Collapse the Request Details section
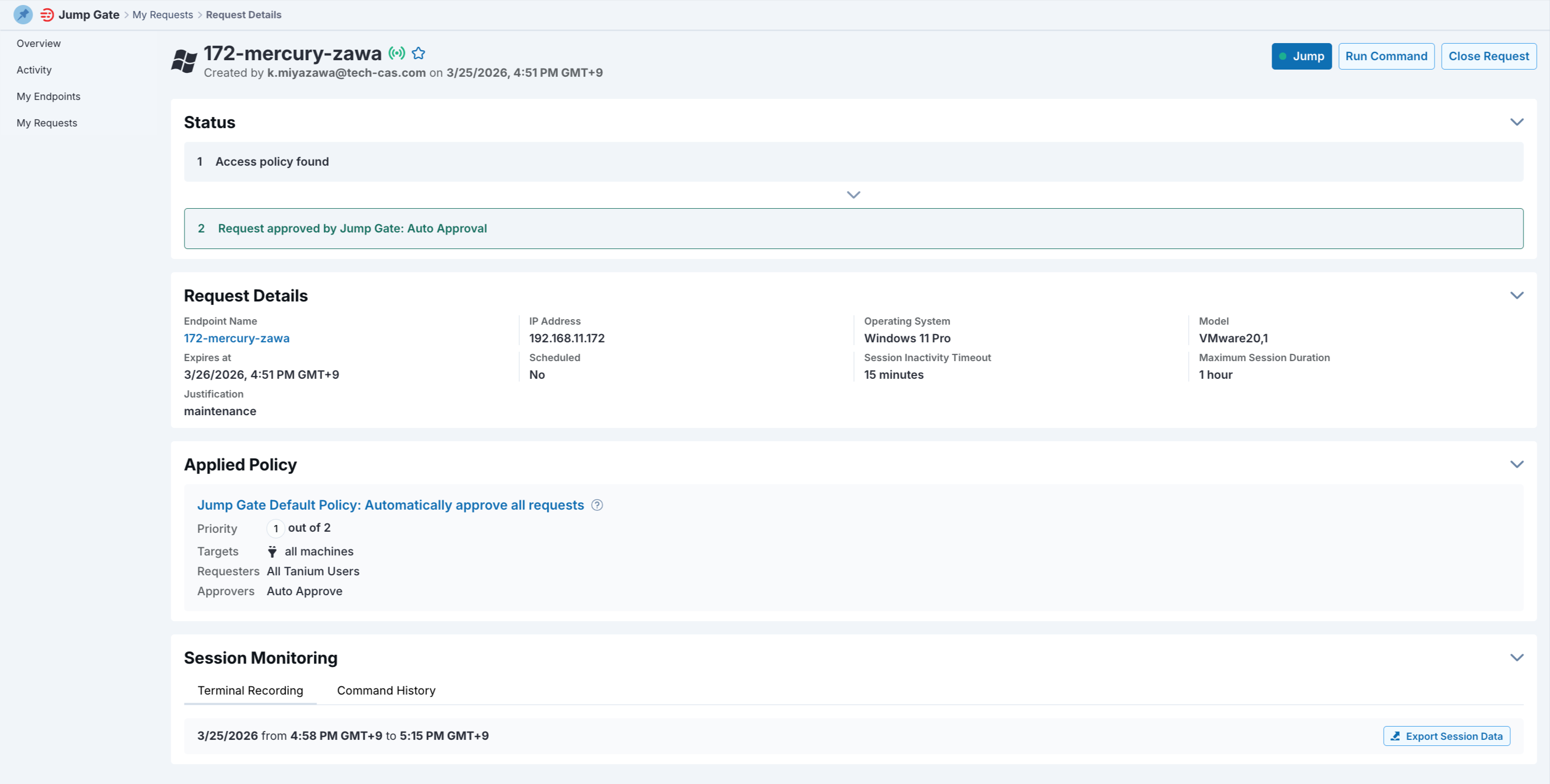The height and width of the screenshot is (784, 1550). 1517,295
